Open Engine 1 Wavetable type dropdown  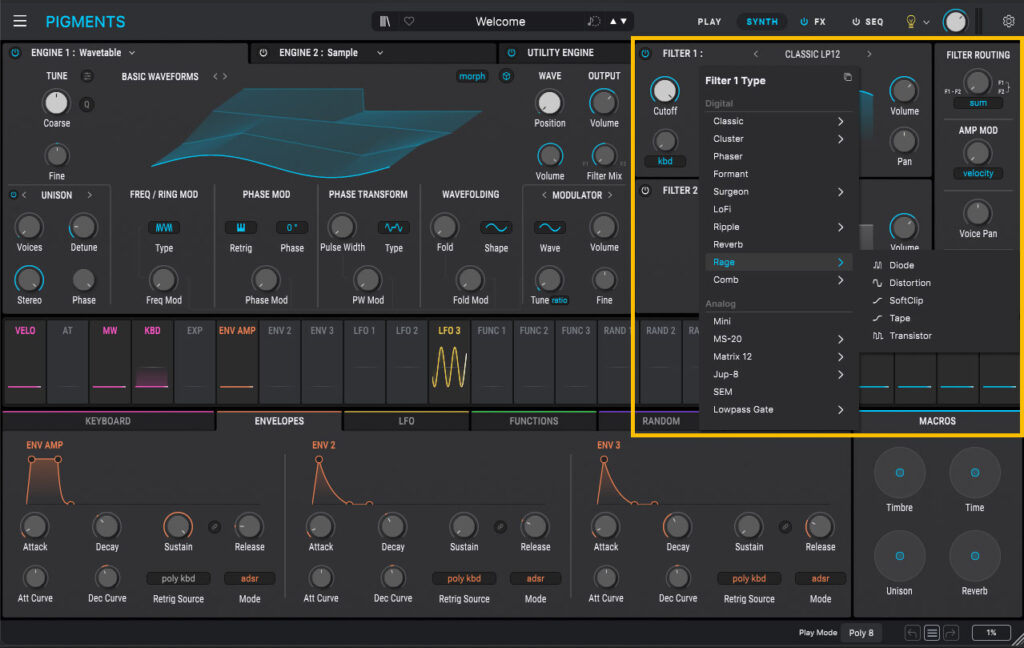(x=132, y=53)
